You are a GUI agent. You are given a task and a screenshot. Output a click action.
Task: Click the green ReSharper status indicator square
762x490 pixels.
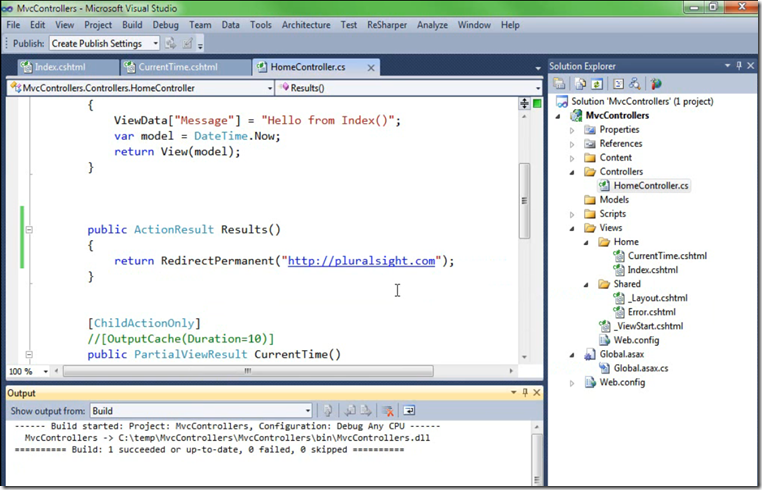click(537, 103)
